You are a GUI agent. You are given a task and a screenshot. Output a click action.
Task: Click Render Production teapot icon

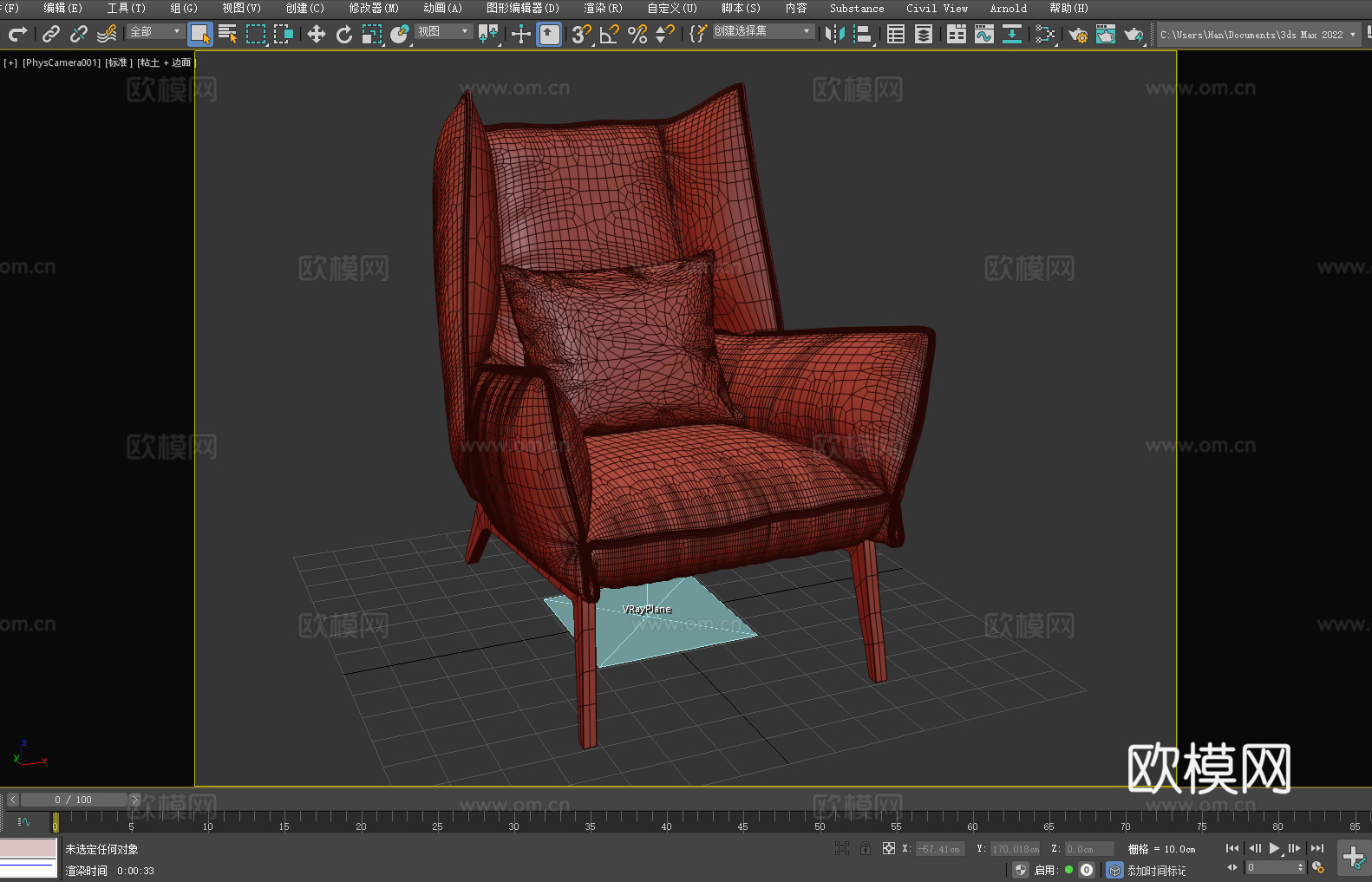point(1134,34)
